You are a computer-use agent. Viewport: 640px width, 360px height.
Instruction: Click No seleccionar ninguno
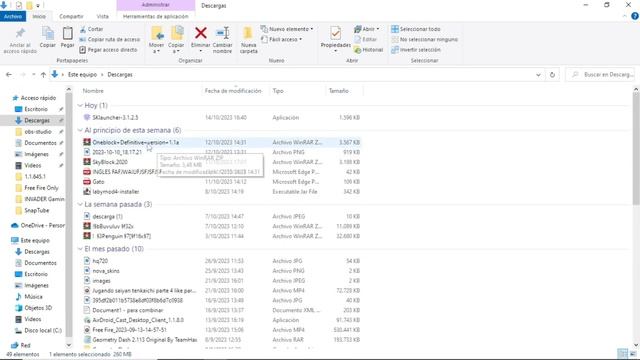pyautogui.click(x=424, y=40)
